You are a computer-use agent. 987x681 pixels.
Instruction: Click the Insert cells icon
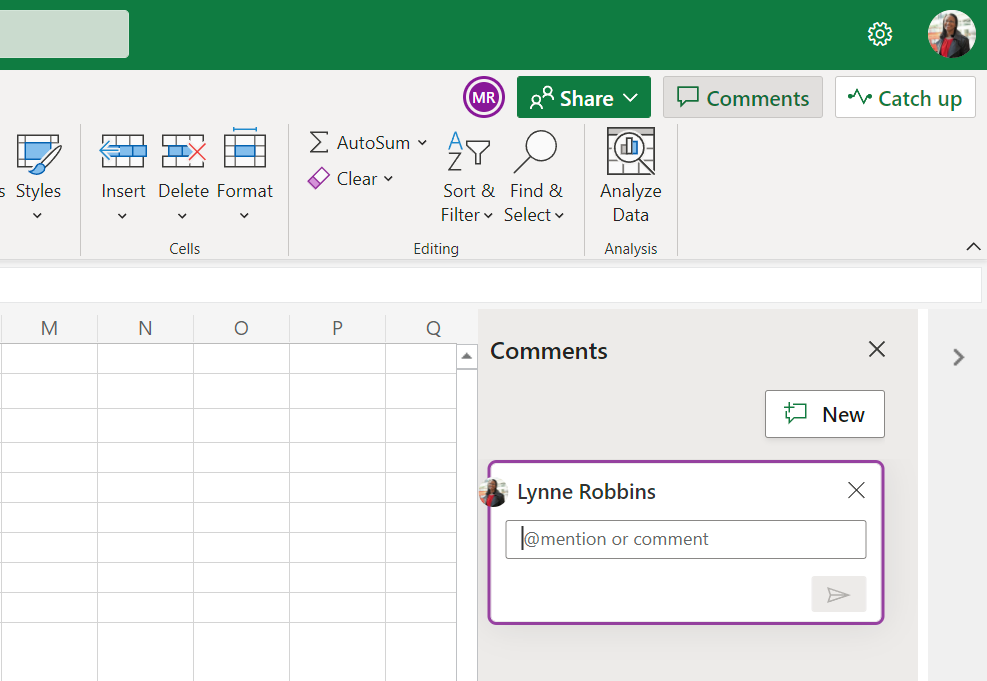(123, 152)
